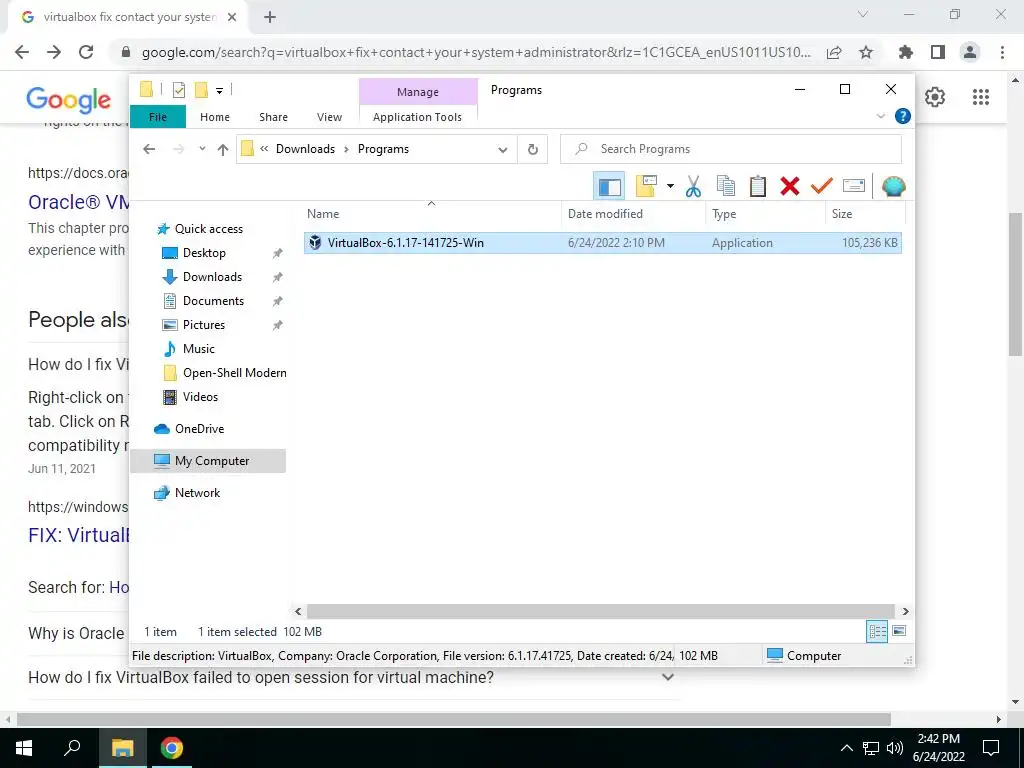
Task: Click the clipboard Paste icon
Action: click(758, 187)
